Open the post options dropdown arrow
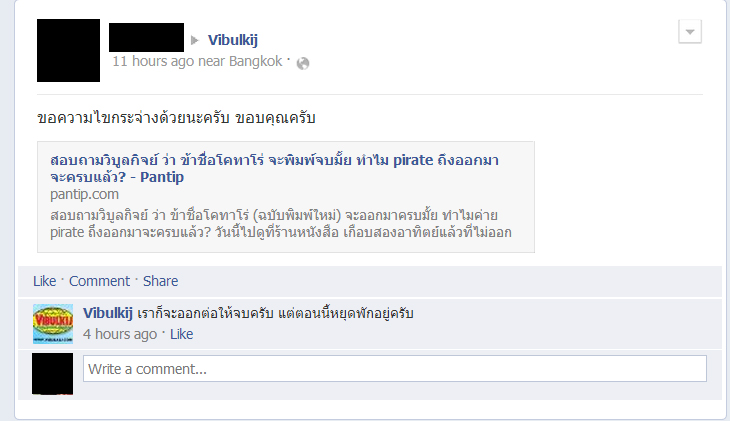730x421 pixels. click(x=689, y=32)
